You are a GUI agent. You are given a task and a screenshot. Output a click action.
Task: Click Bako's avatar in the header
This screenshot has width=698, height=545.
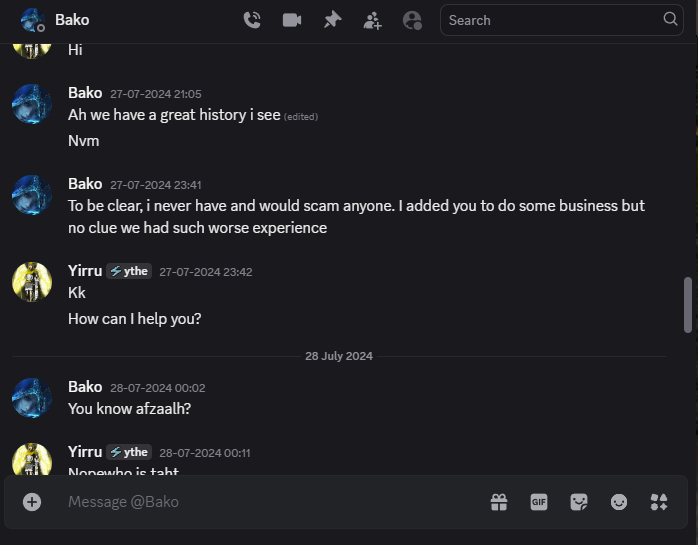pos(33,20)
